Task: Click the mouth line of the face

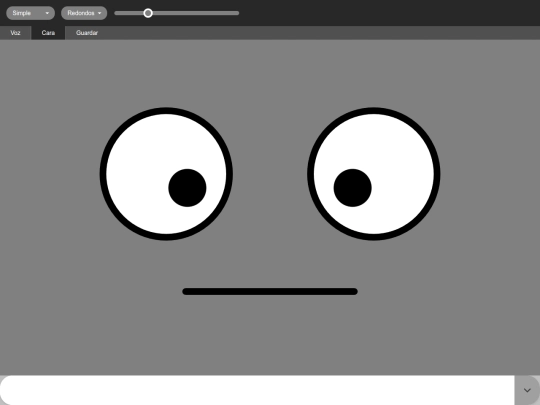Action: tap(270, 292)
